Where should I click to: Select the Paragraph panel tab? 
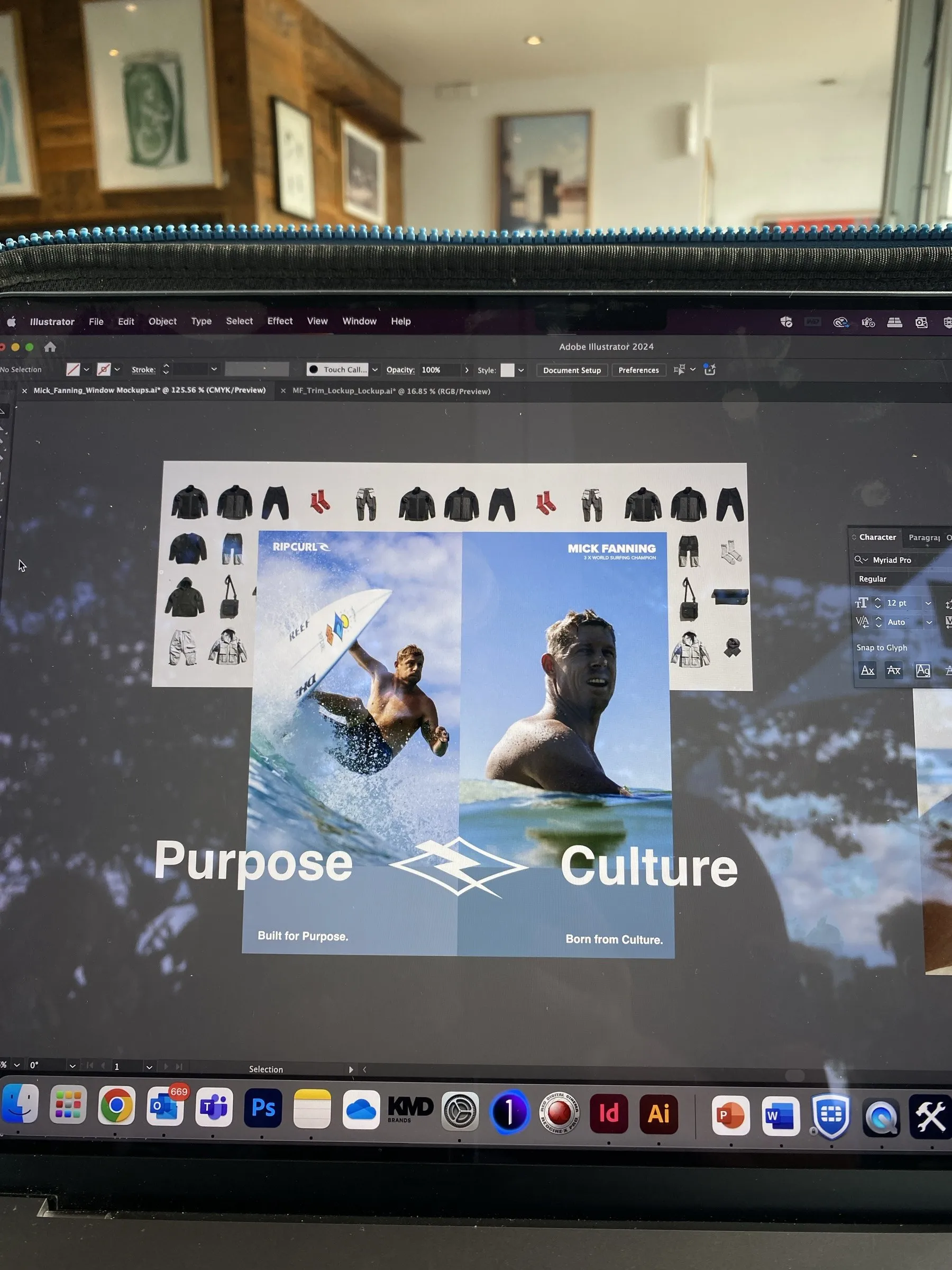pos(924,538)
